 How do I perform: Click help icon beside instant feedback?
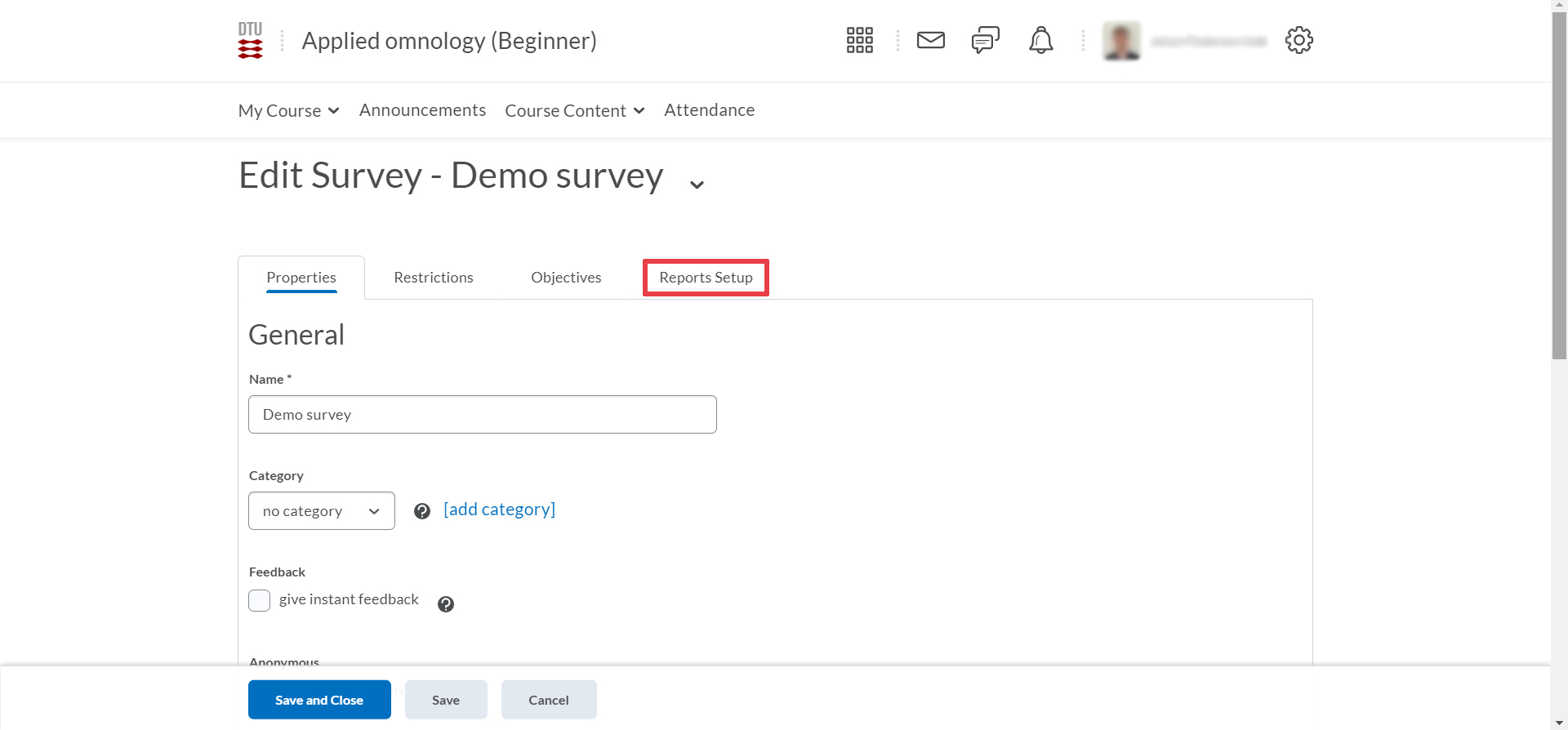pos(446,604)
